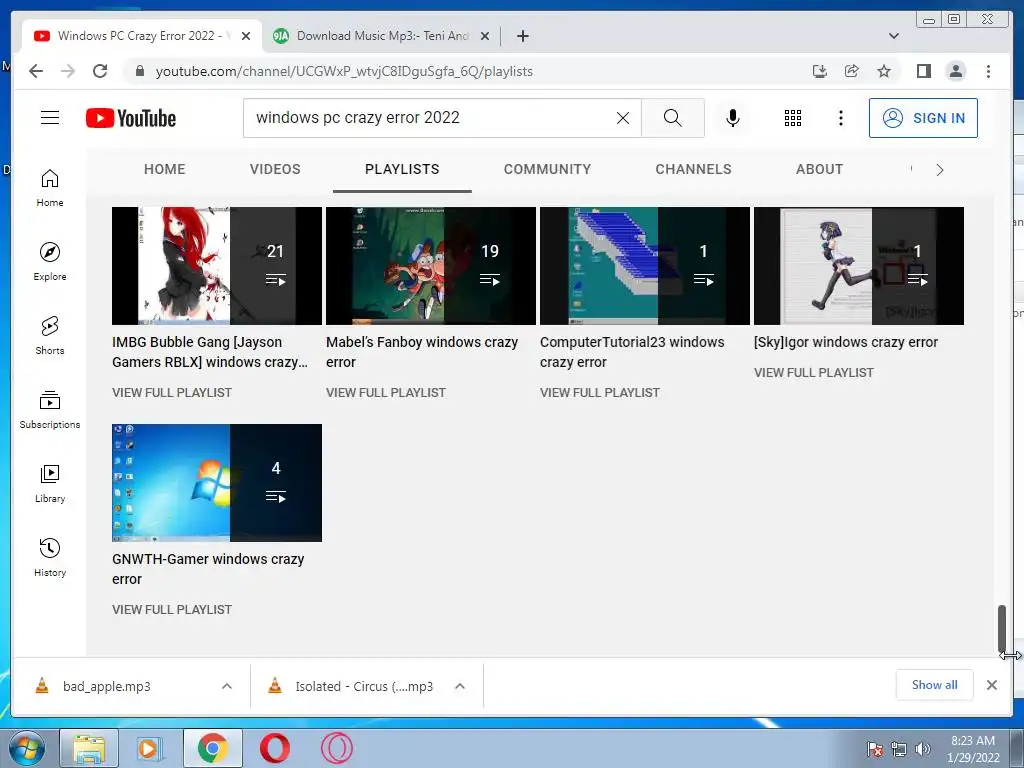Switch to the ABOUT channel tab

[x=820, y=169]
